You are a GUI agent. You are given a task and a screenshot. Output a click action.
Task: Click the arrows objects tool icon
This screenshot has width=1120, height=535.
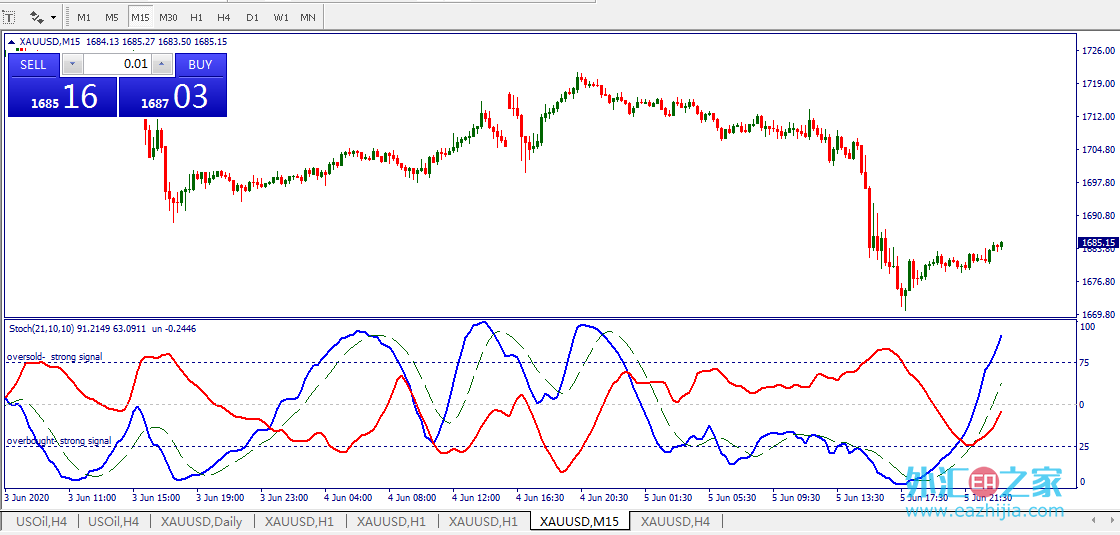coord(36,16)
